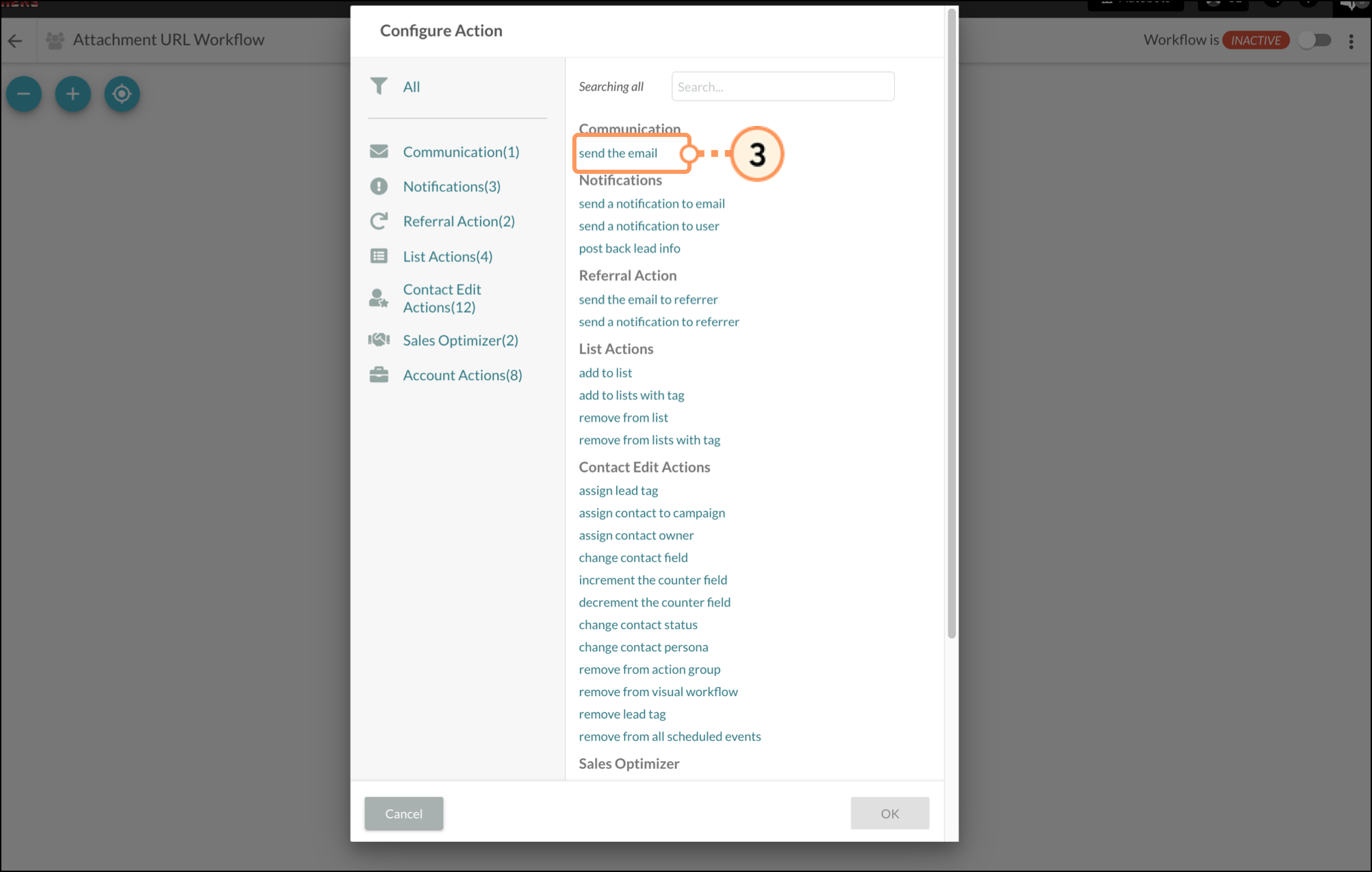
Task: Click the Cancel button
Action: [x=404, y=813]
